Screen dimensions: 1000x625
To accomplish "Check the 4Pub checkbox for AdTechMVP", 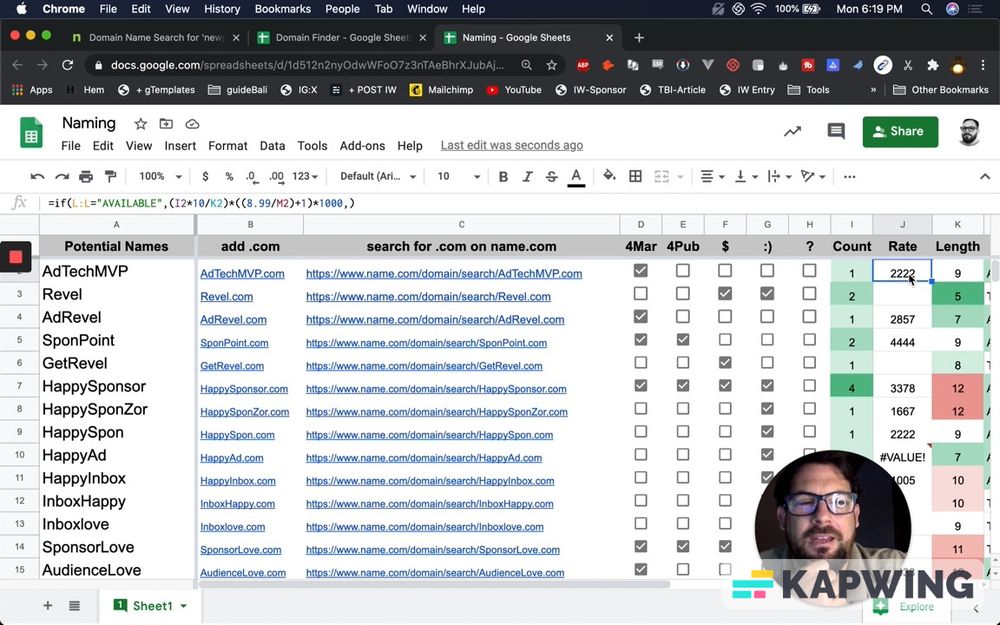I will click(684, 271).
